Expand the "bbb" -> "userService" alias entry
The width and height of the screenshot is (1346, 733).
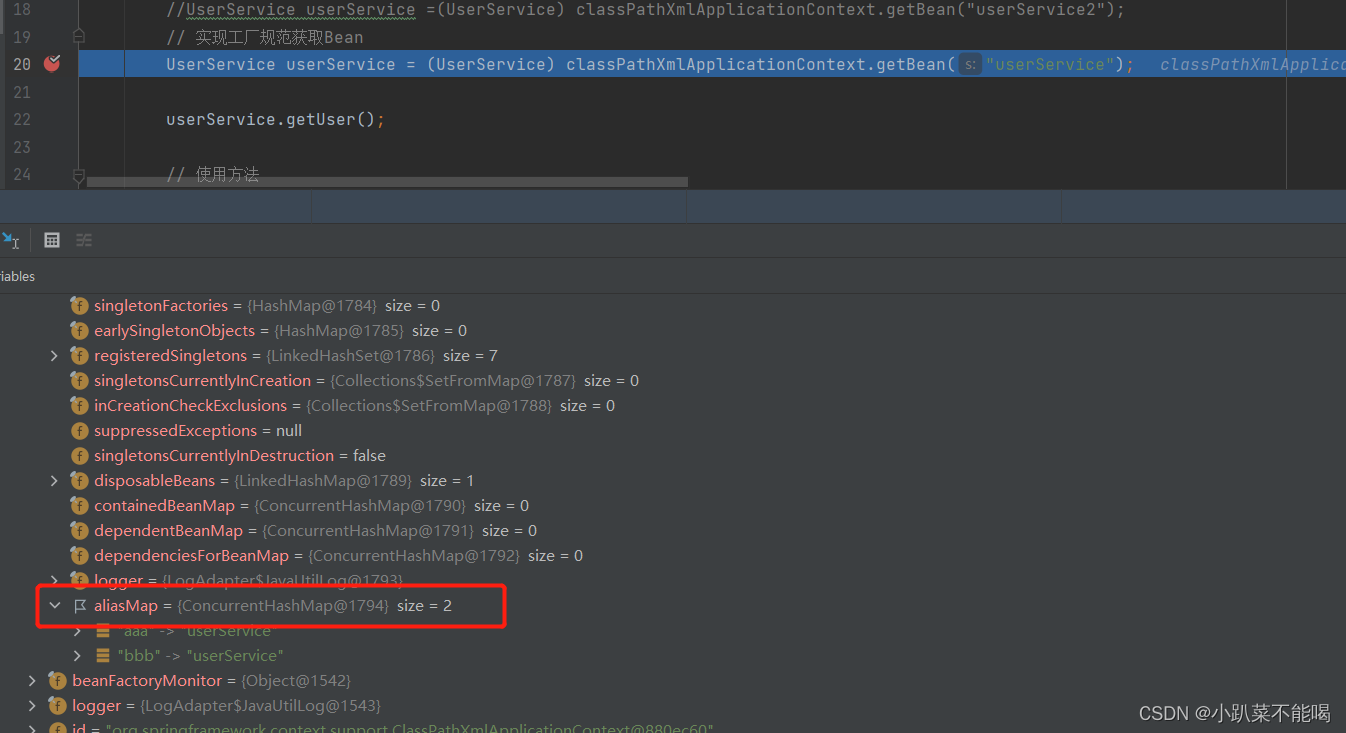pyautogui.click(x=77, y=655)
